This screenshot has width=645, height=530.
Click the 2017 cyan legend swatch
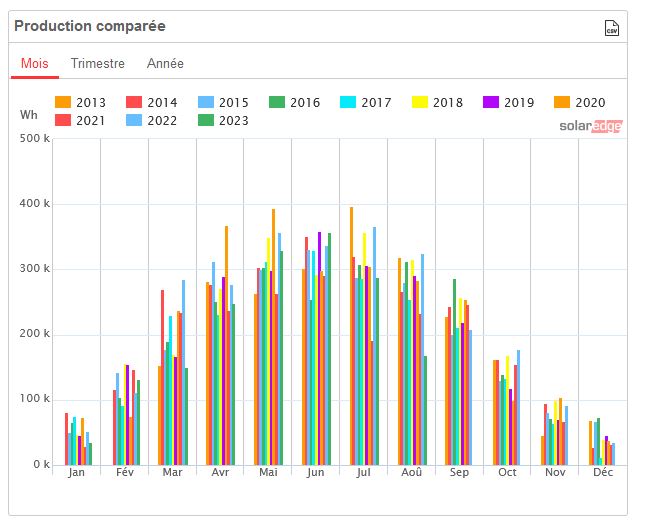(348, 102)
